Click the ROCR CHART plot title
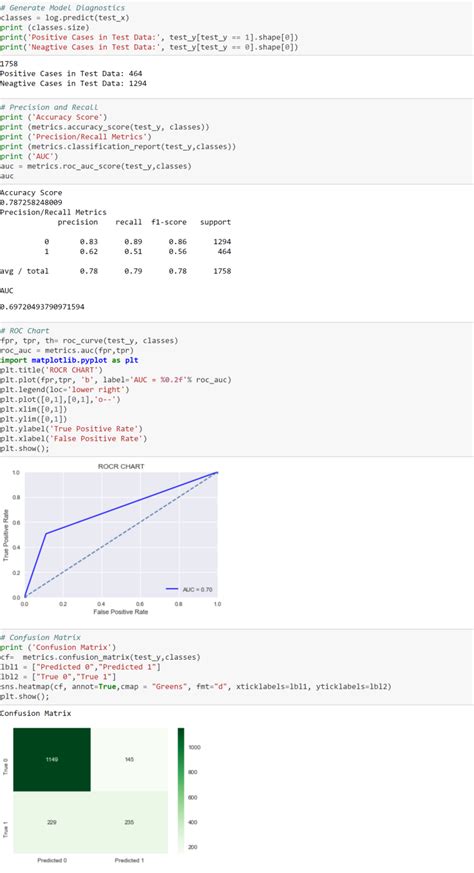The image size is (474, 873). (x=121, y=466)
